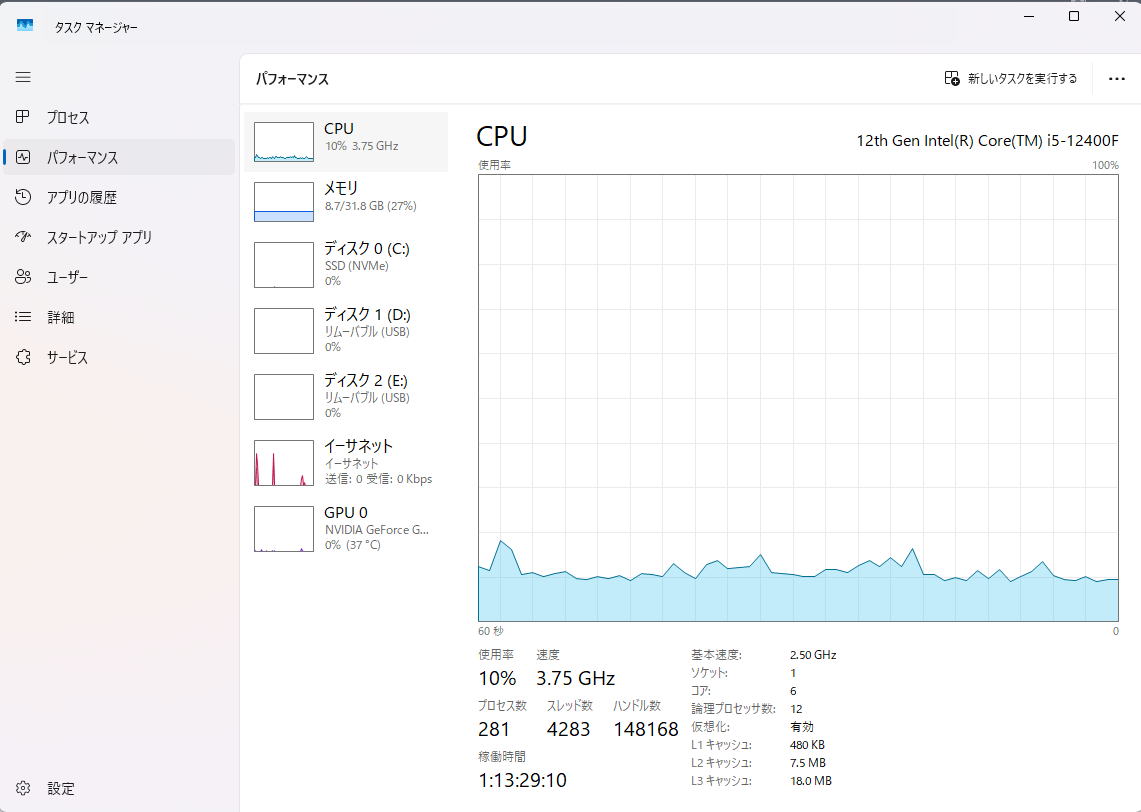Show ディスク 2 (E:) removable graph
Image resolution: width=1141 pixels, height=812 pixels.
[346, 396]
